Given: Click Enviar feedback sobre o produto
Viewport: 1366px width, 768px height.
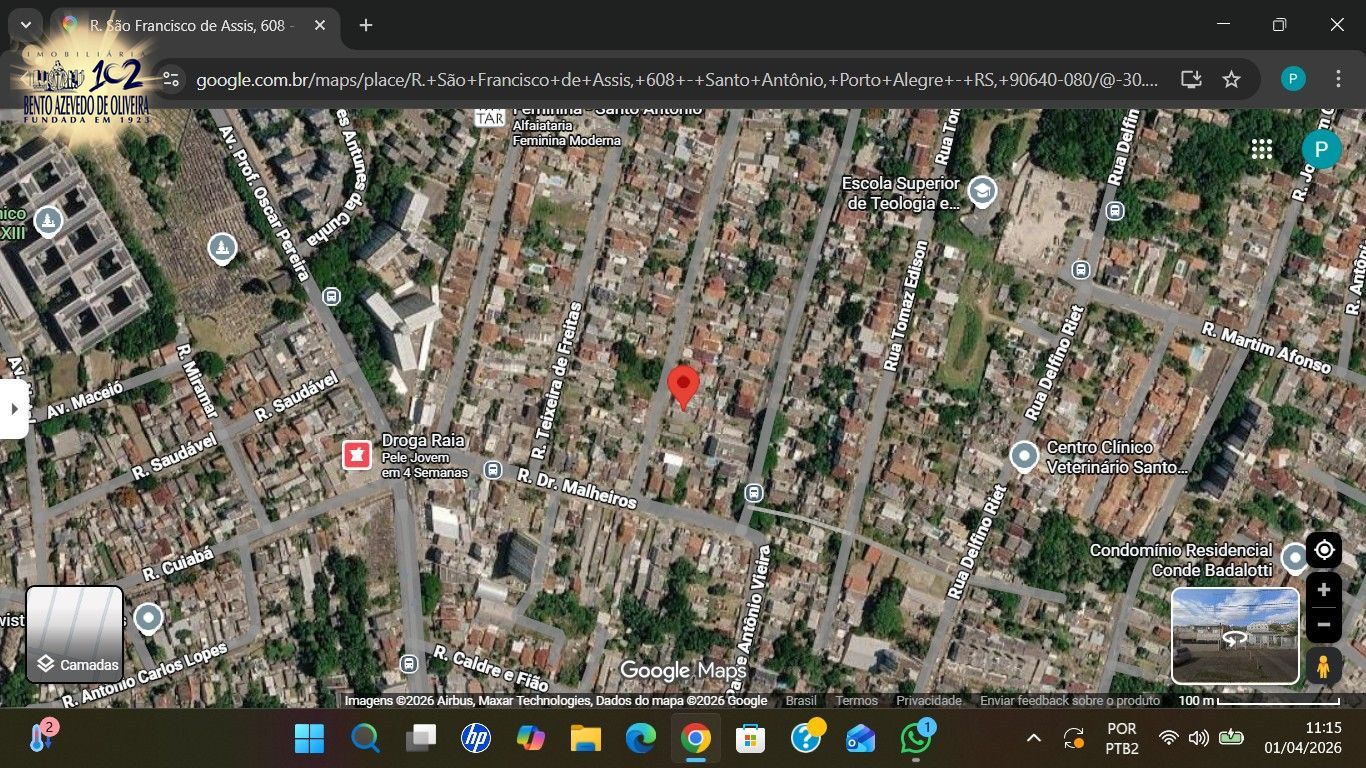Looking at the screenshot, I should 1069,701.
